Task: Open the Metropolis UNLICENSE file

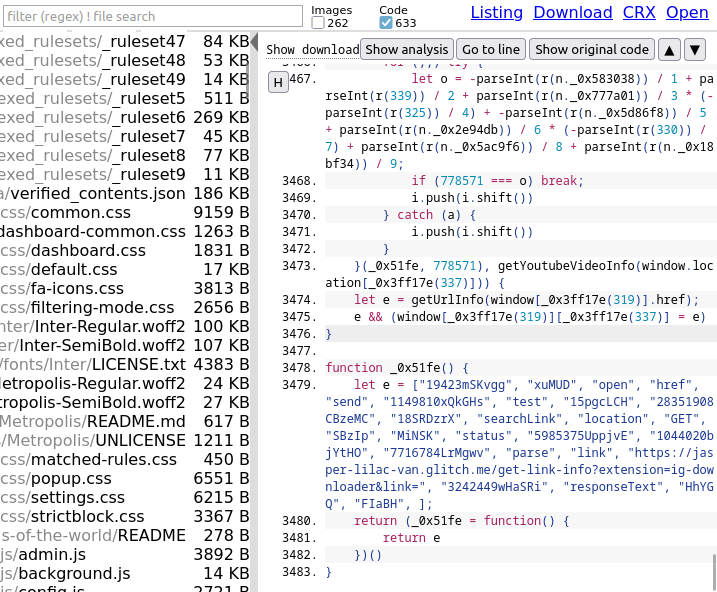Action: point(124,441)
